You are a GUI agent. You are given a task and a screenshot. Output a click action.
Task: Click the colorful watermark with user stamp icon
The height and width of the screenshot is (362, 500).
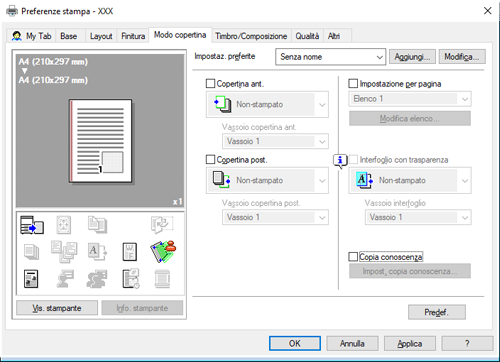pyautogui.click(x=163, y=251)
